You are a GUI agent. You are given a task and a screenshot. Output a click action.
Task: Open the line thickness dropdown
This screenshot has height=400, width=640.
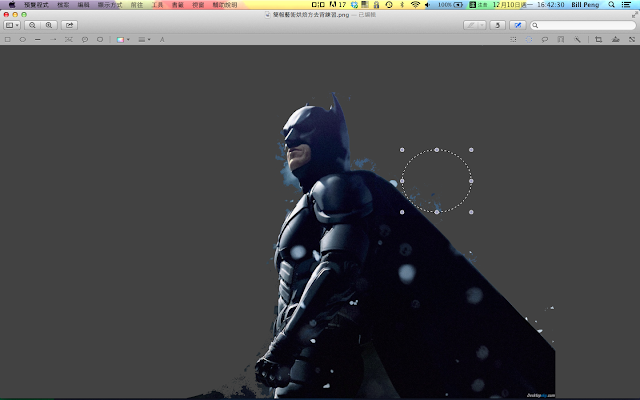[x=144, y=40]
